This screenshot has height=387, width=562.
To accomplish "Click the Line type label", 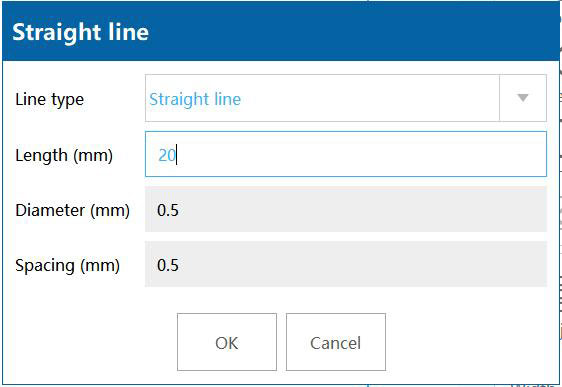I will (49, 100).
